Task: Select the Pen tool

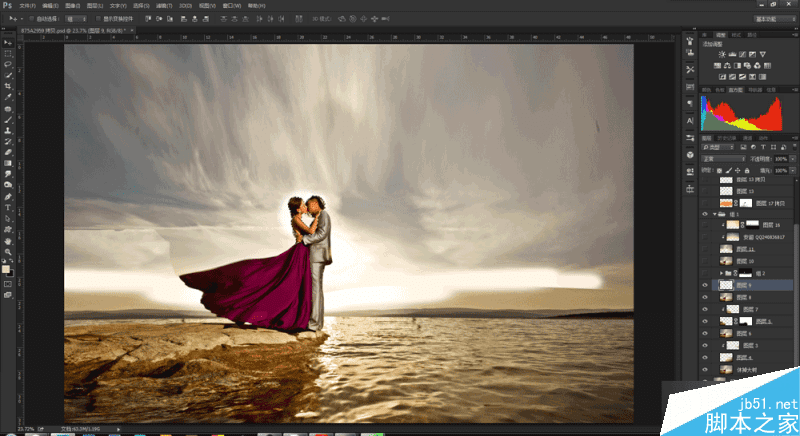Action: tap(8, 196)
